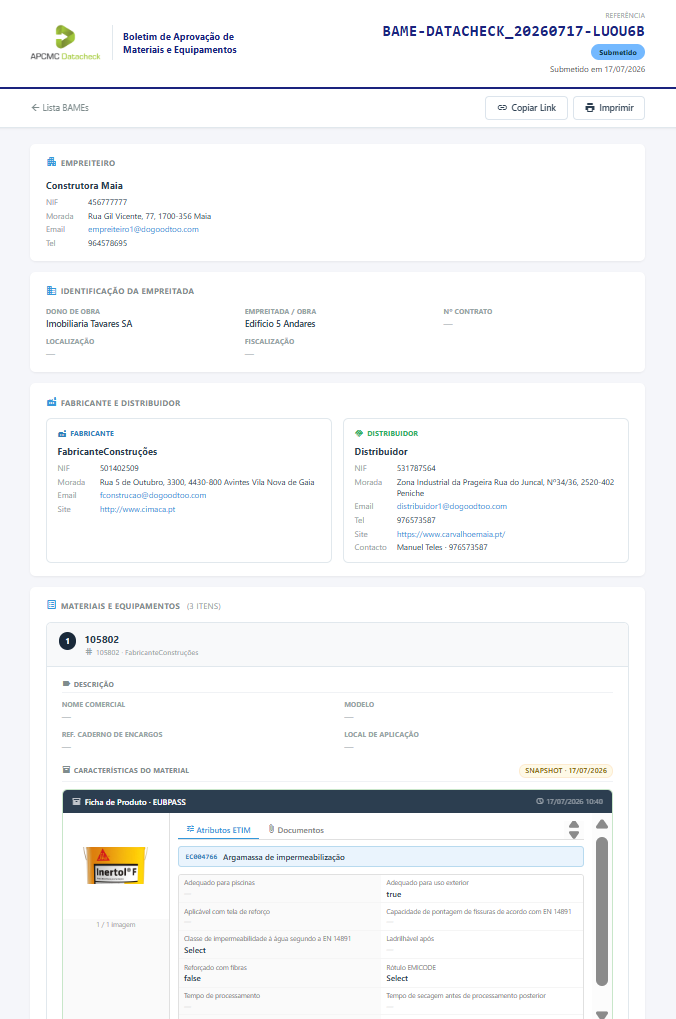Click the EC004766 Argamassa de impermeabilização class row
The height and width of the screenshot is (1019, 676).
(x=381, y=857)
